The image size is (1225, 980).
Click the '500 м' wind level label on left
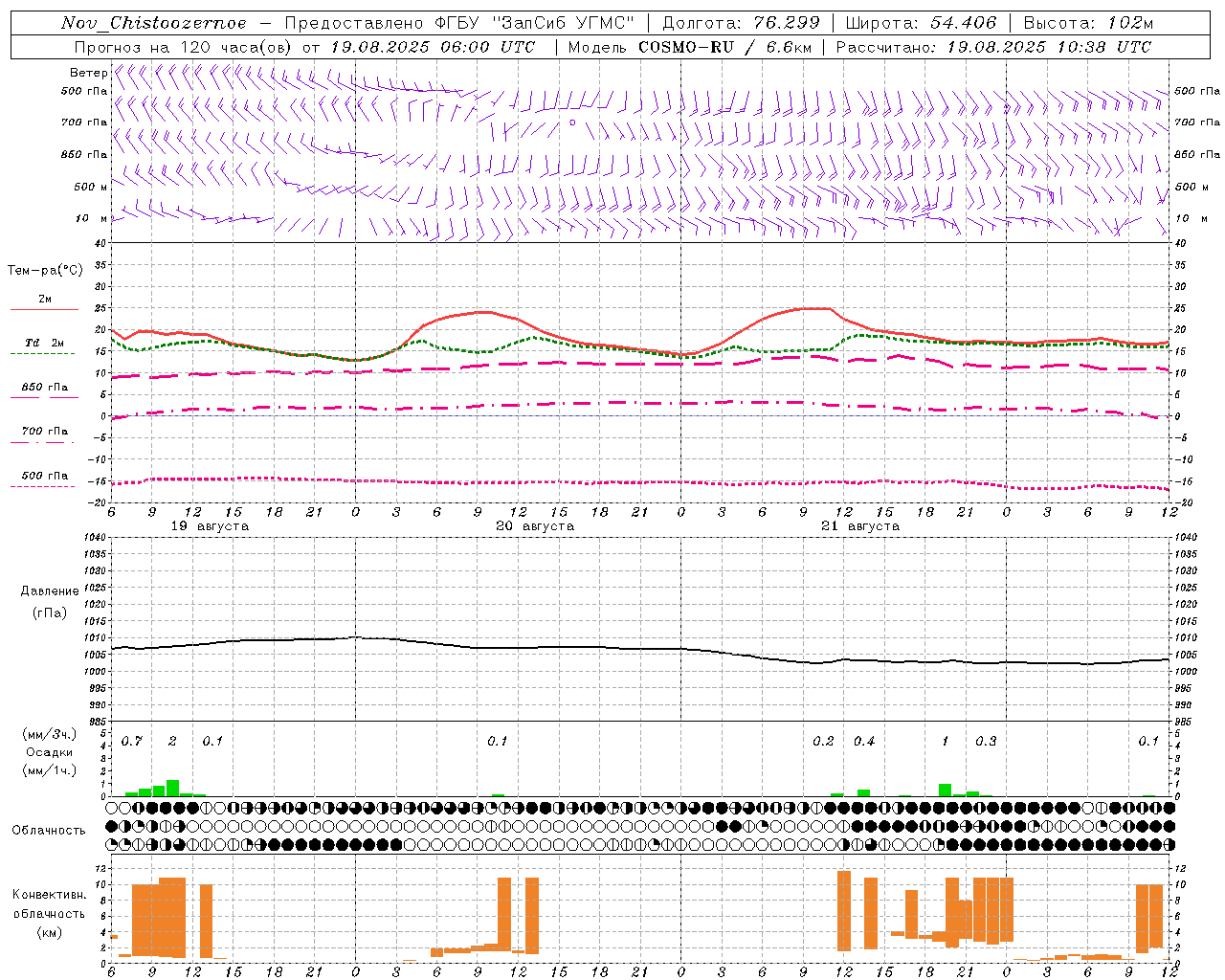(x=91, y=188)
